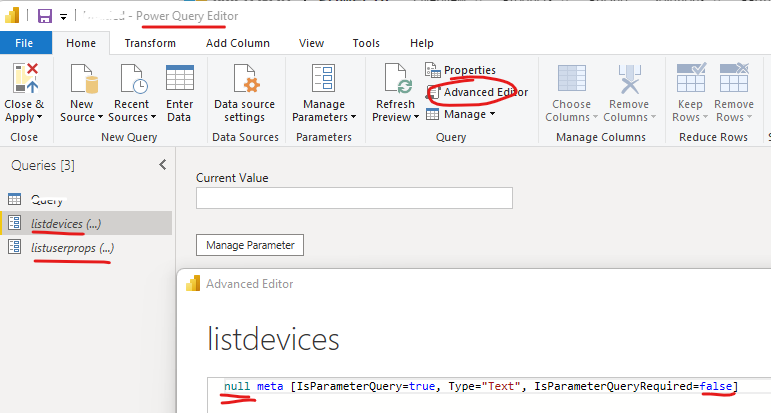This screenshot has width=771, height=413.
Task: Click the listdevices heading in Advanced Editor
Action: [273, 339]
